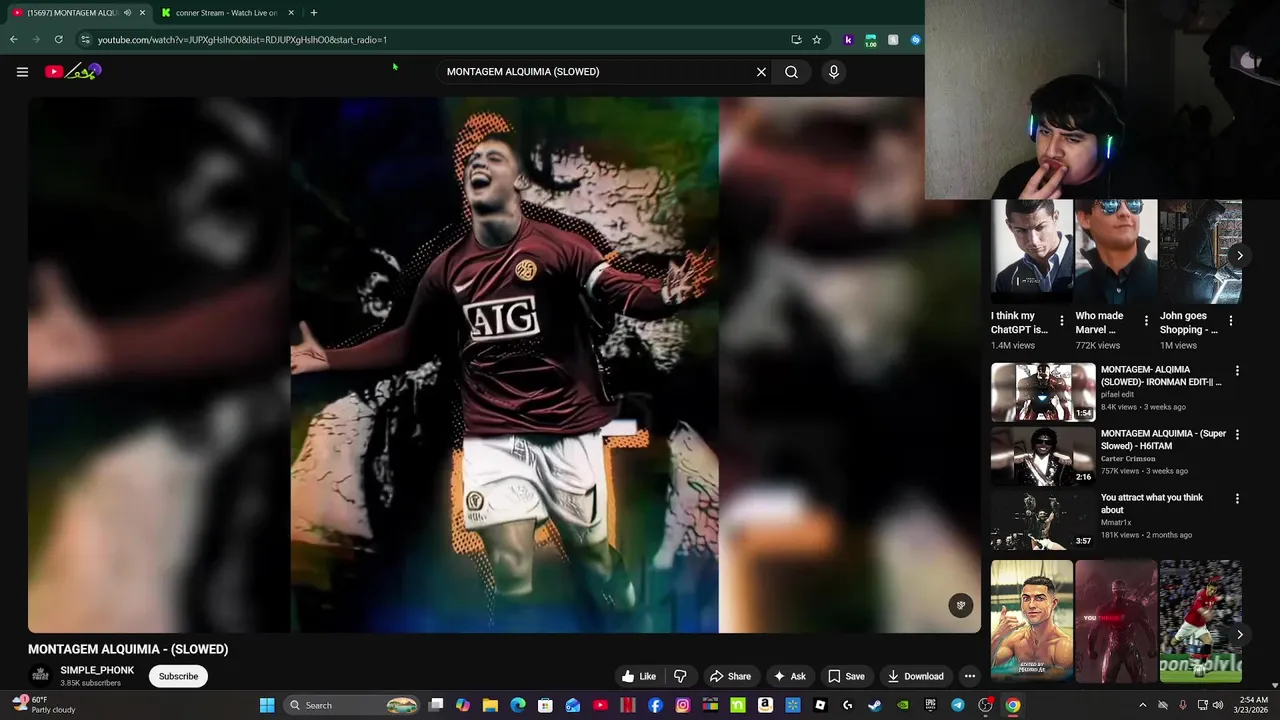1280x720 pixels.
Task: Play the 'Who made Marvel' short thumbnail
Action: 1116,251
